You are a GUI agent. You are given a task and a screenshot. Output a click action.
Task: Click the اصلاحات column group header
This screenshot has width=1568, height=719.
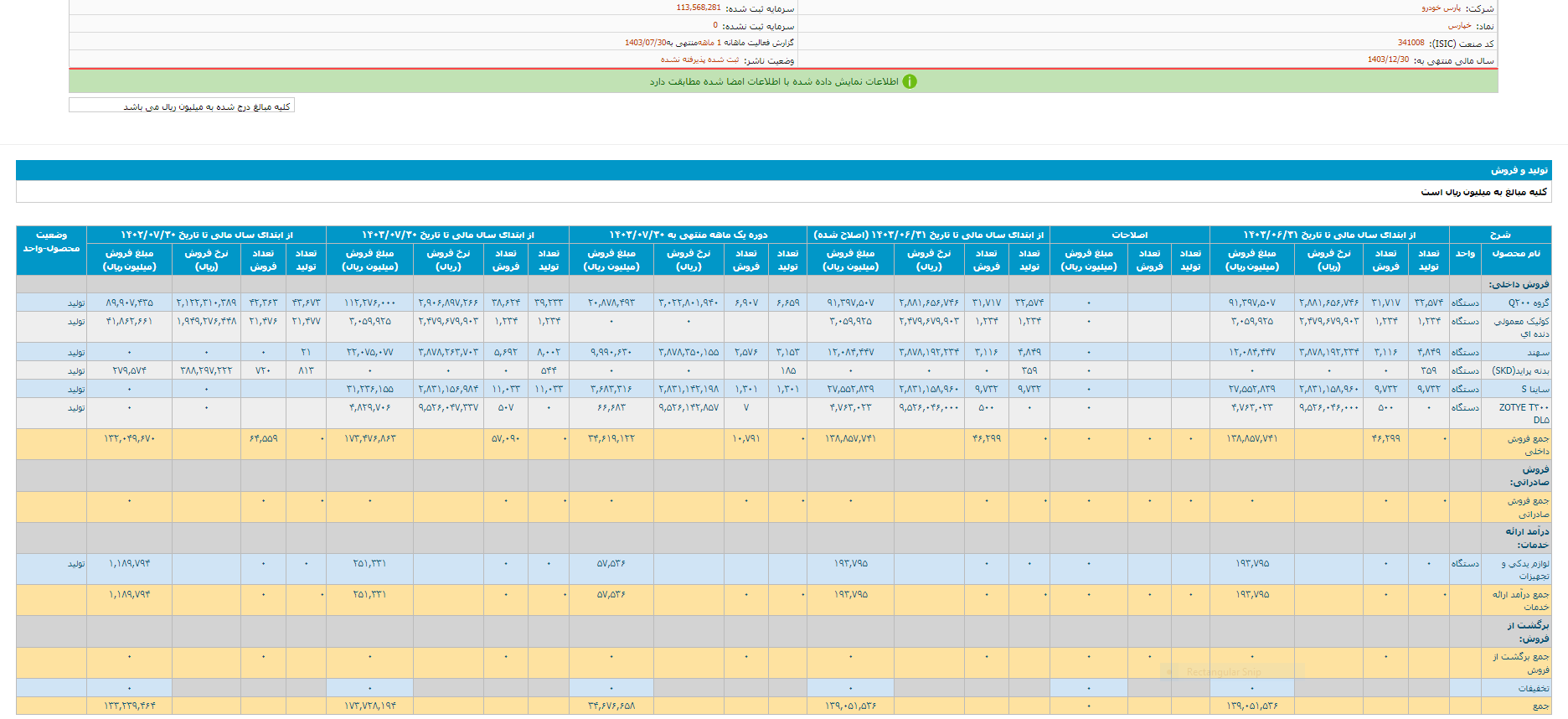point(1129,235)
